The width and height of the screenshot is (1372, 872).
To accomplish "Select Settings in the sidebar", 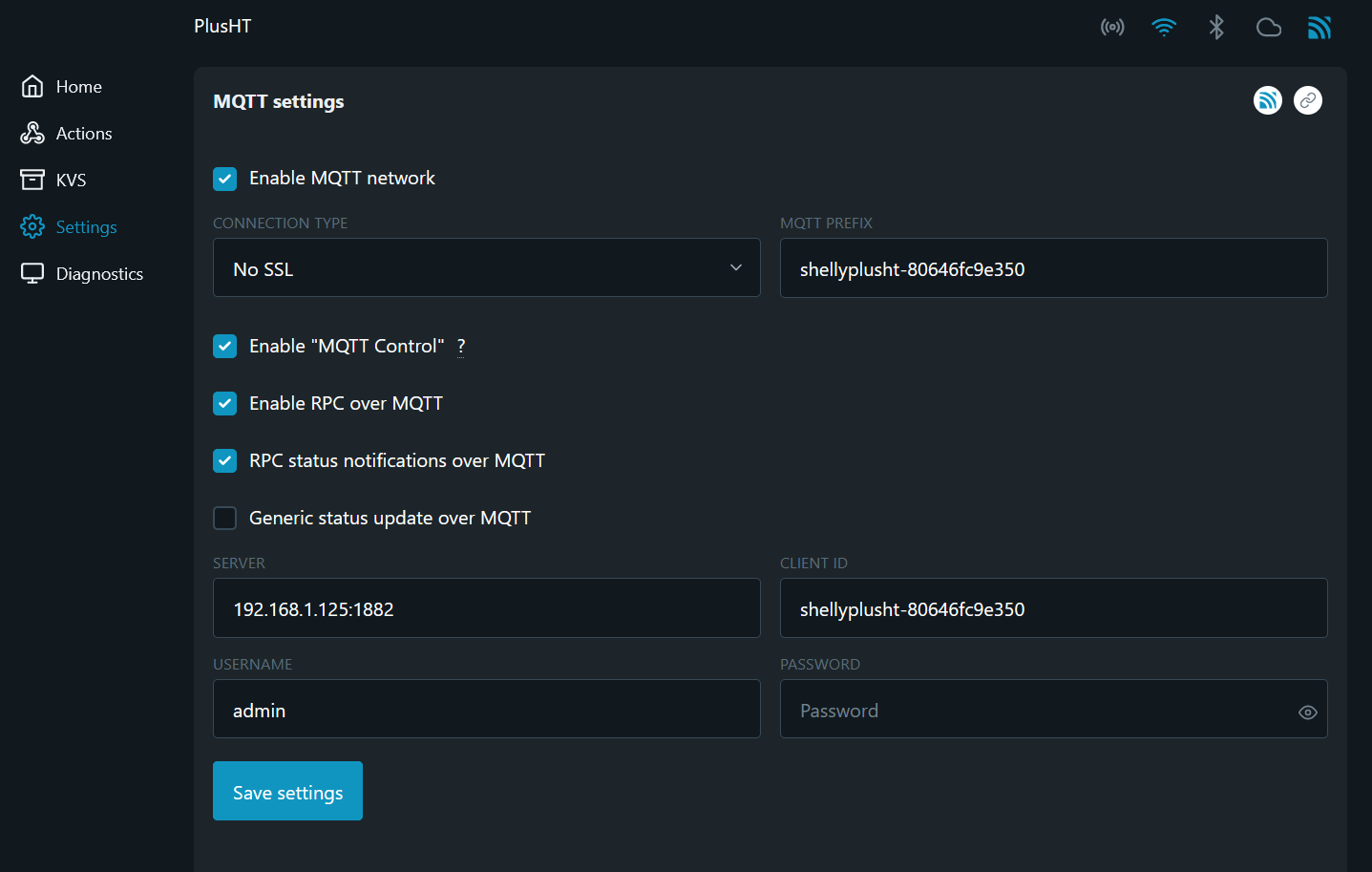I will (x=87, y=227).
